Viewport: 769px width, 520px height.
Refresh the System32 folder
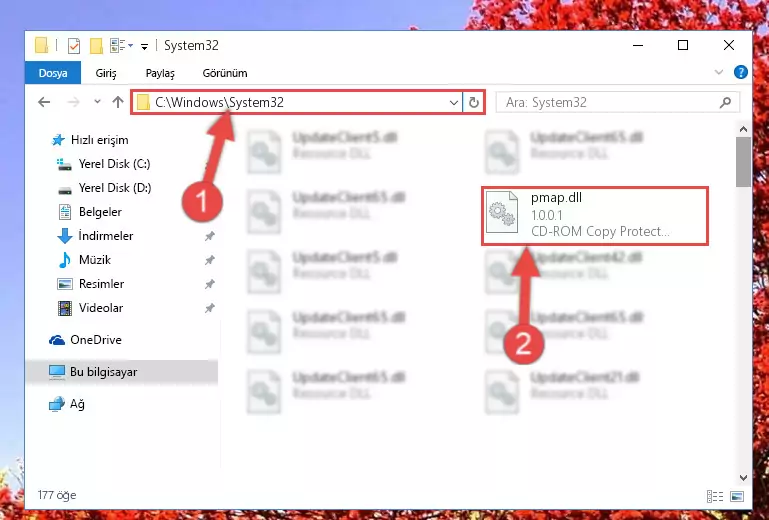473,103
